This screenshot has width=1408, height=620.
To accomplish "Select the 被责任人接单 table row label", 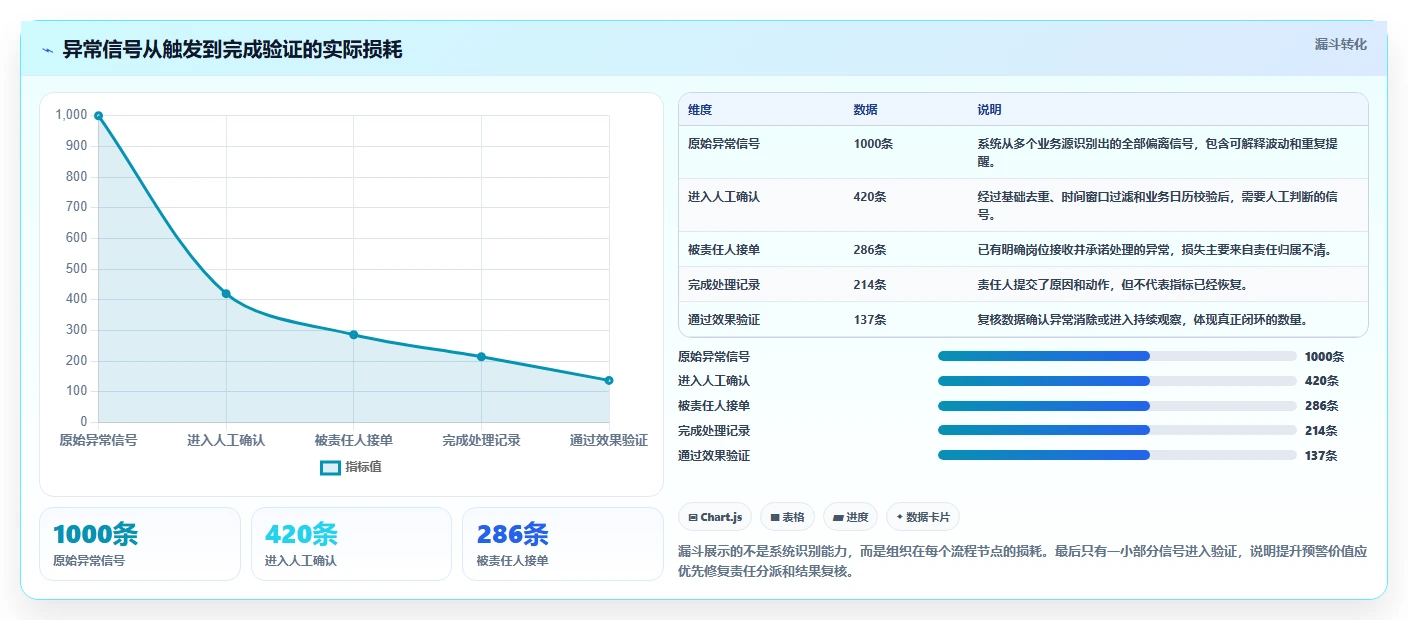I will click(x=724, y=250).
